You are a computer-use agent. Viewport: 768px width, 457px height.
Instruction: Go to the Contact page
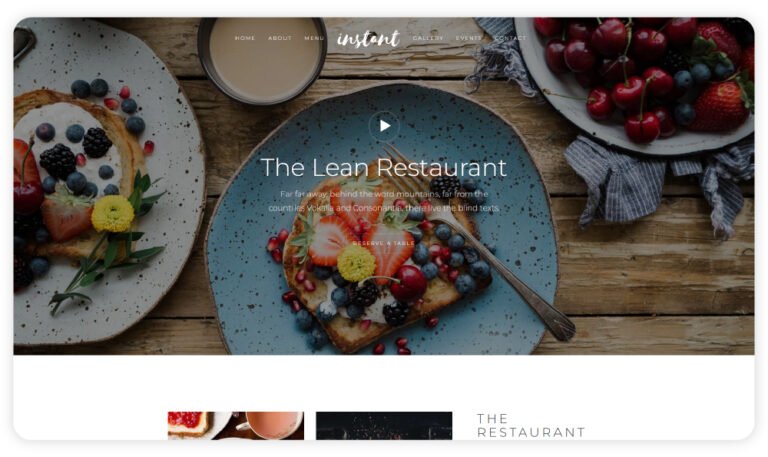510,38
